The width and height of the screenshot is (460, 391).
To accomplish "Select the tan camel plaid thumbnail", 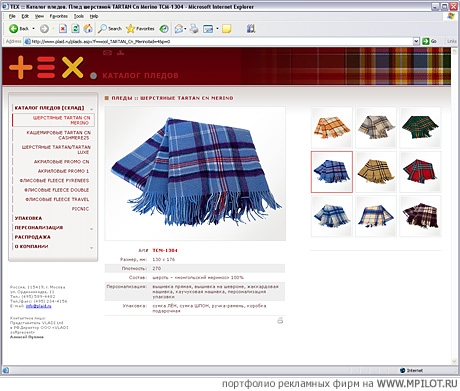I will [x=376, y=172].
